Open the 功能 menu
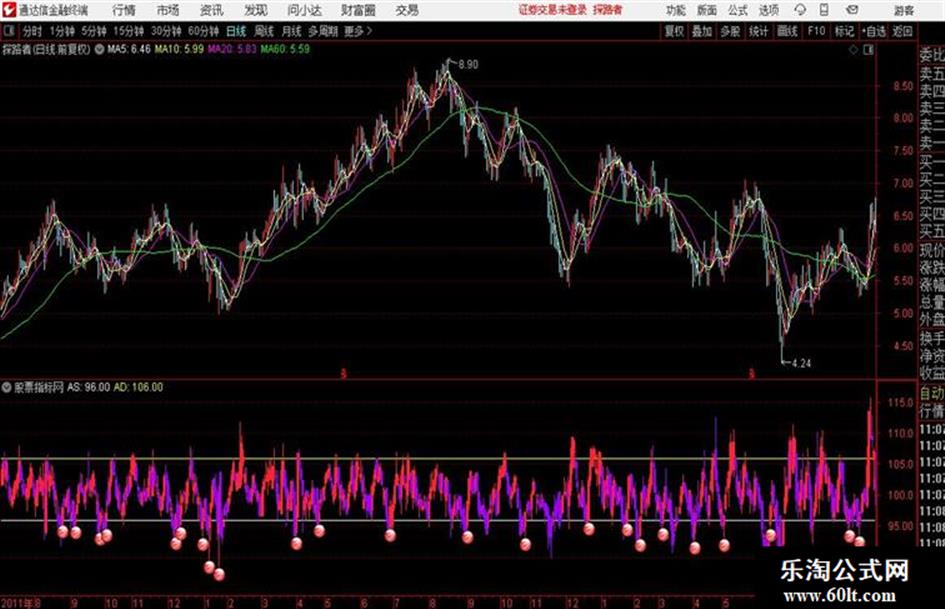 pyautogui.click(x=676, y=10)
